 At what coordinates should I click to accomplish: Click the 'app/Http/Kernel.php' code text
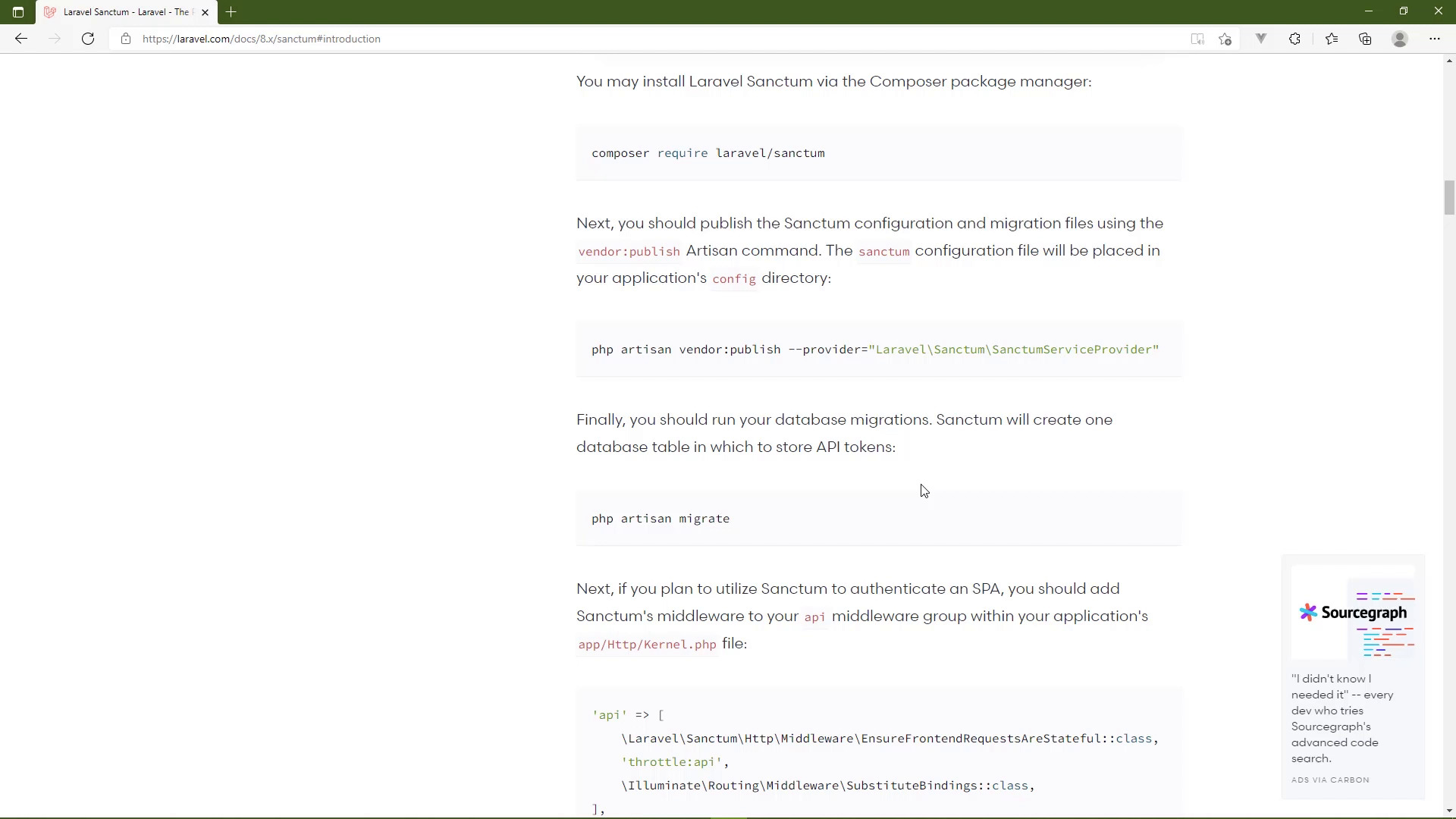(x=647, y=645)
